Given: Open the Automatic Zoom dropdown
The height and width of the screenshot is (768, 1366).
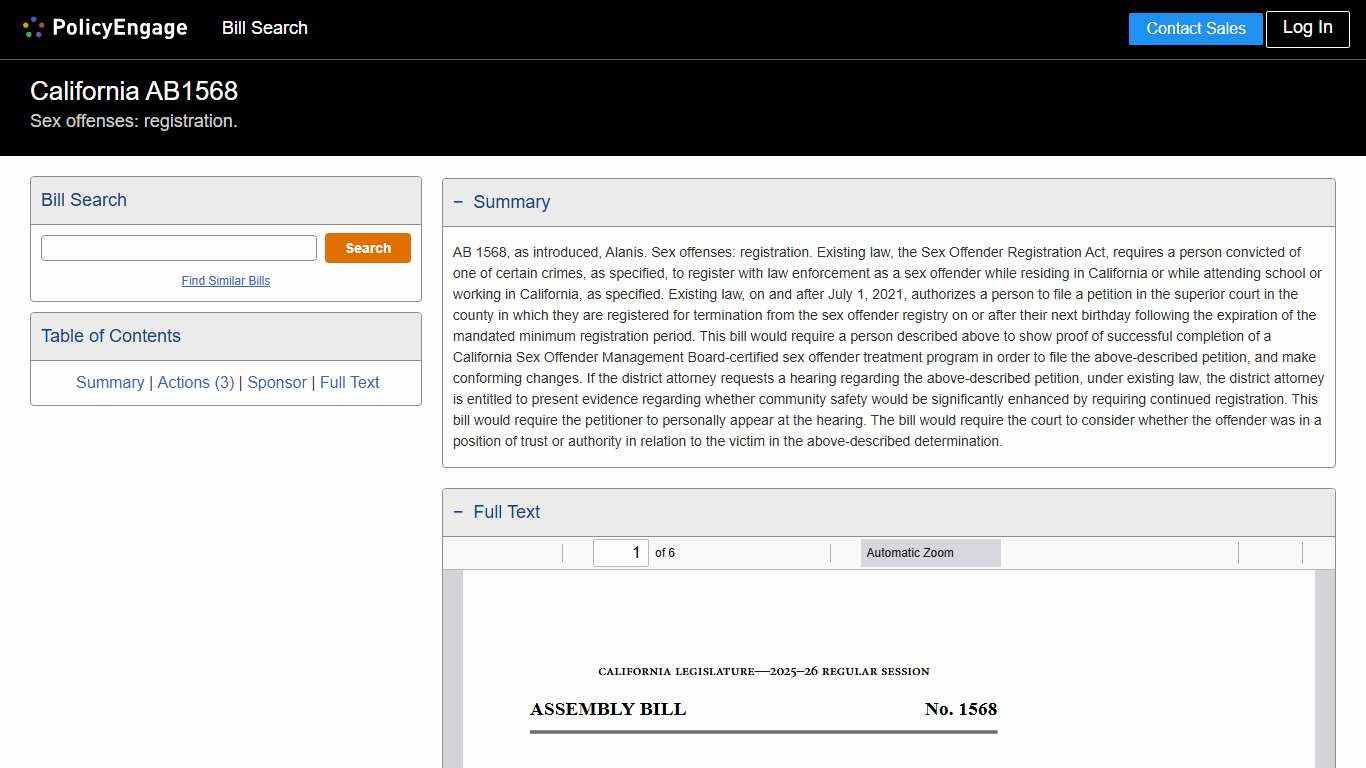Looking at the screenshot, I should pyautogui.click(x=930, y=552).
